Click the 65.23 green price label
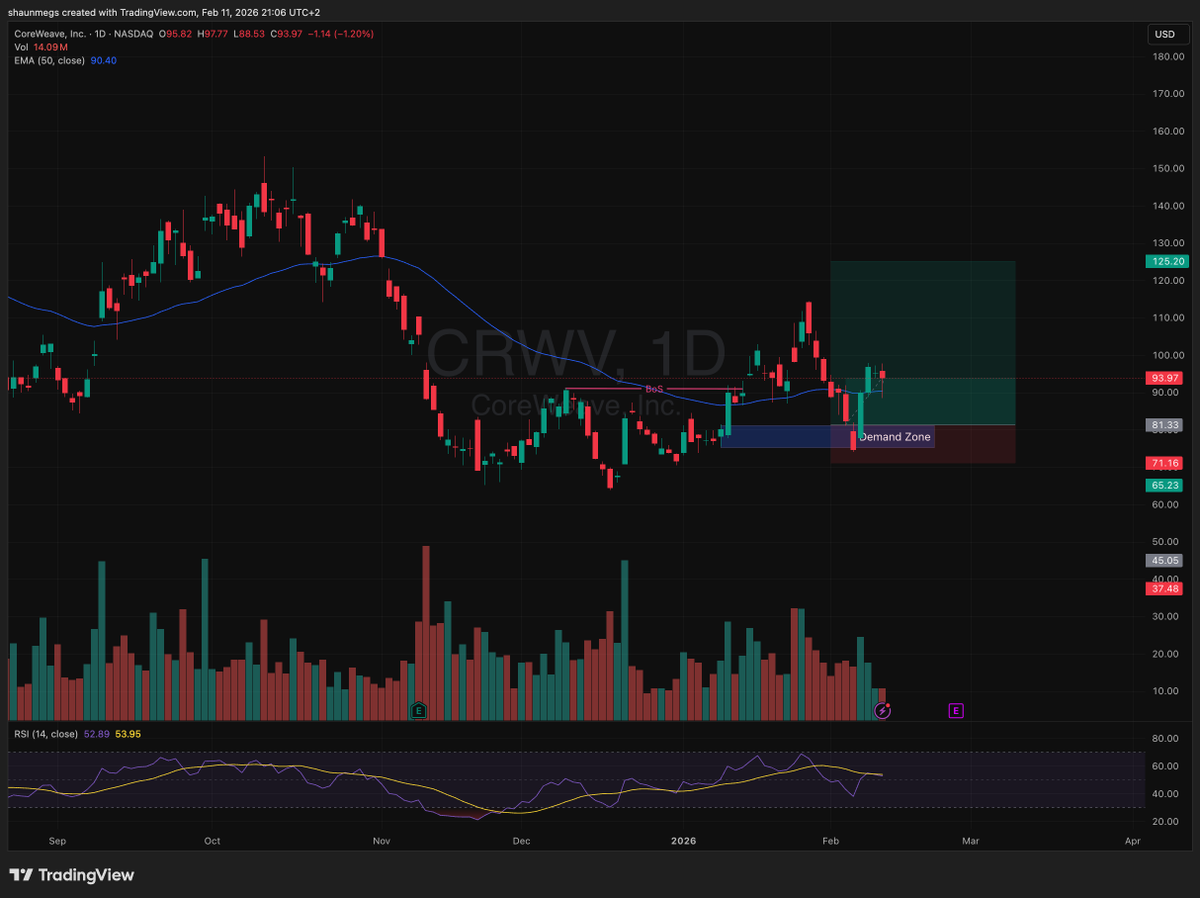Screen dimensions: 1200x898 click(x=1164, y=485)
